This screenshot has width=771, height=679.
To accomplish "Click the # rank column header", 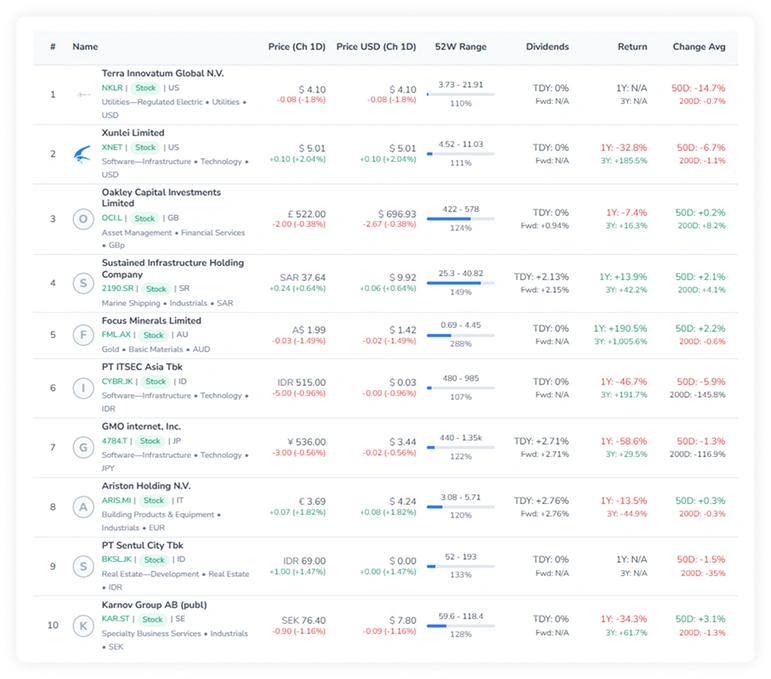I will coord(53,47).
